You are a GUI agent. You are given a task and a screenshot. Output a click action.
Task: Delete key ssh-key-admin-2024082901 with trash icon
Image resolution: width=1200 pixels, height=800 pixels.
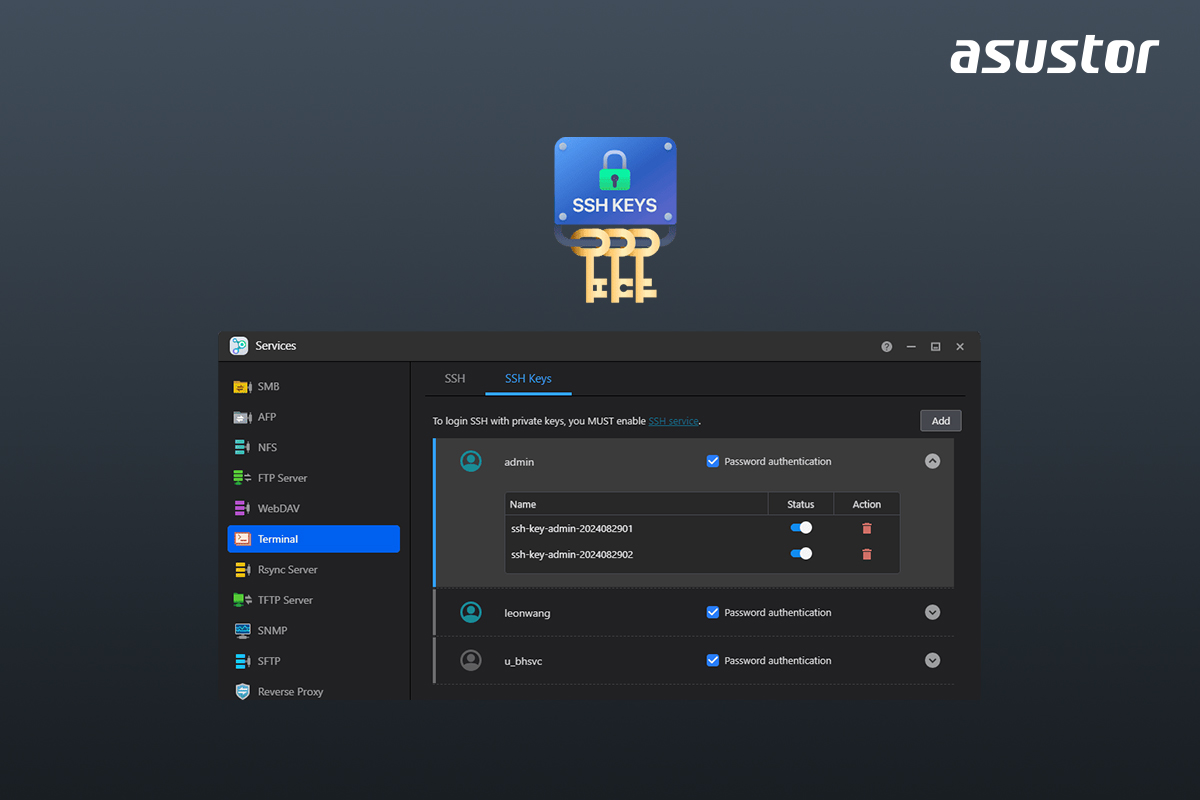(867, 528)
